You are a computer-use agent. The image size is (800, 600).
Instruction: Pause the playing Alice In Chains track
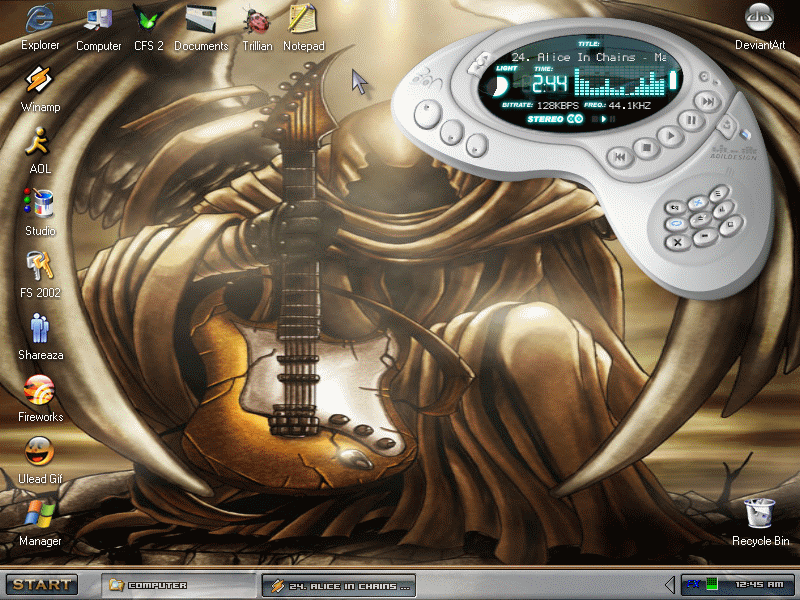click(691, 121)
